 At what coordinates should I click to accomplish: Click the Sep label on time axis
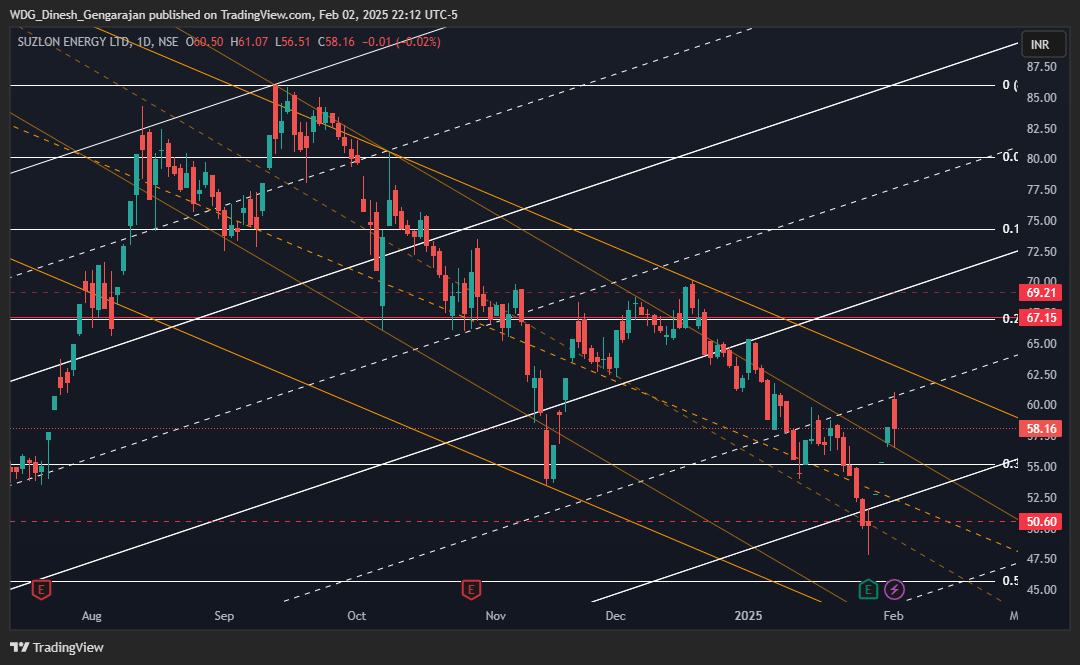click(224, 616)
